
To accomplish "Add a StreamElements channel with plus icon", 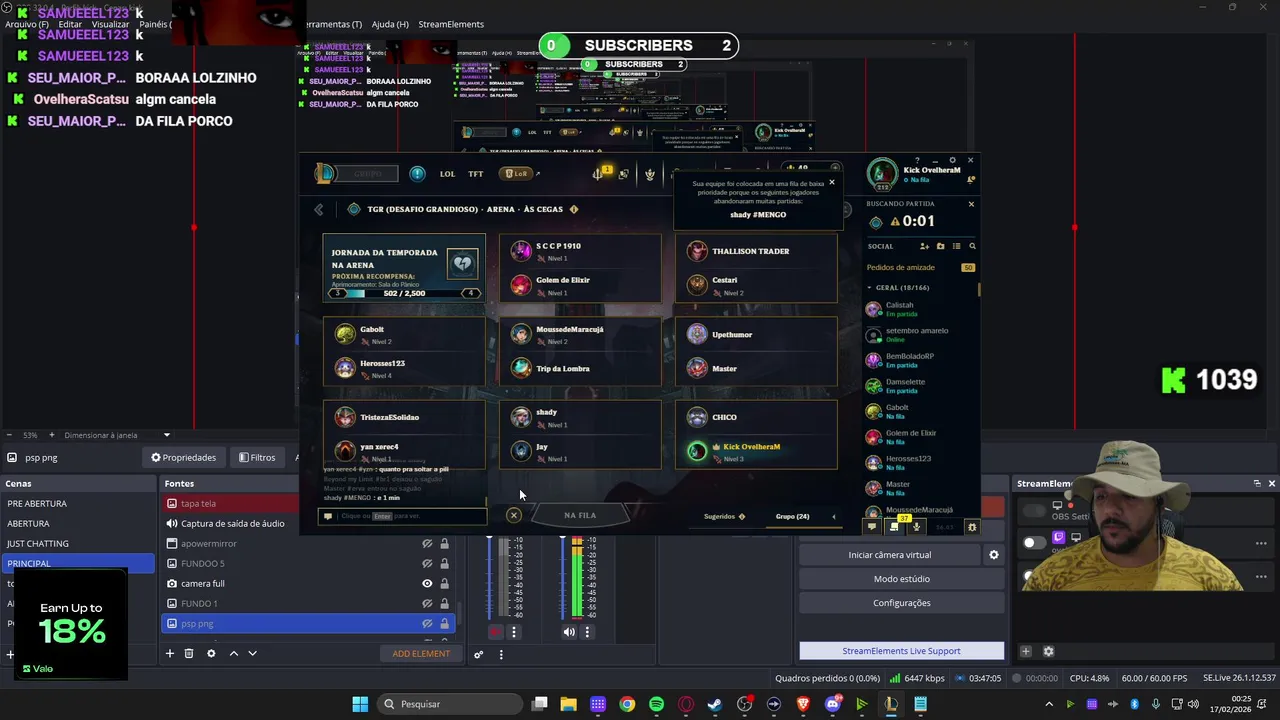I will [x=1025, y=651].
